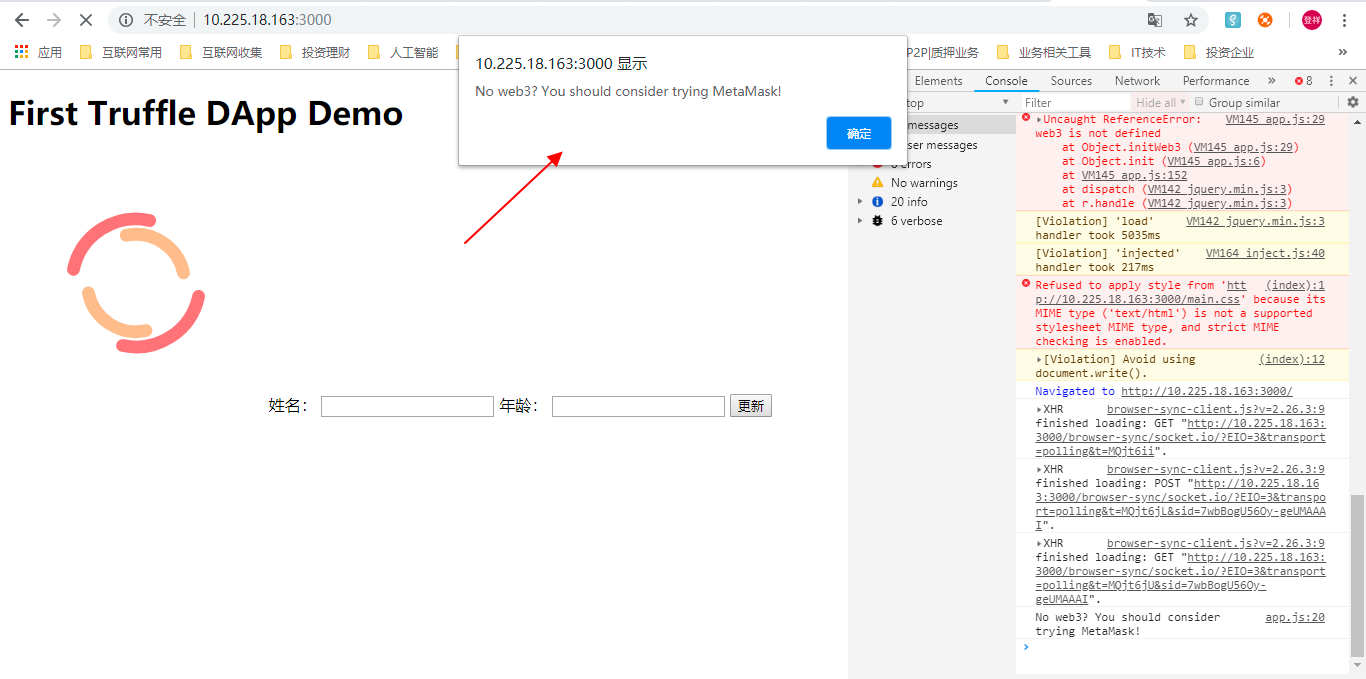Image resolution: width=1366 pixels, height=679 pixels.
Task: Open the Chrome three-dot menu
Action: (x=1346, y=20)
